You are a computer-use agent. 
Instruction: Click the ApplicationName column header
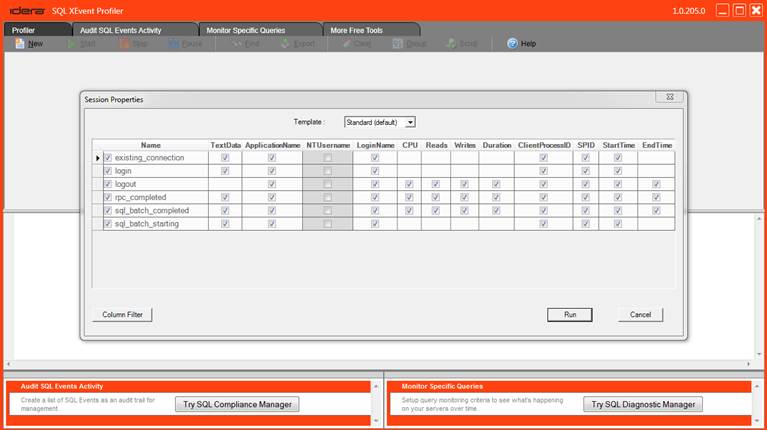pyautogui.click(x=272, y=145)
